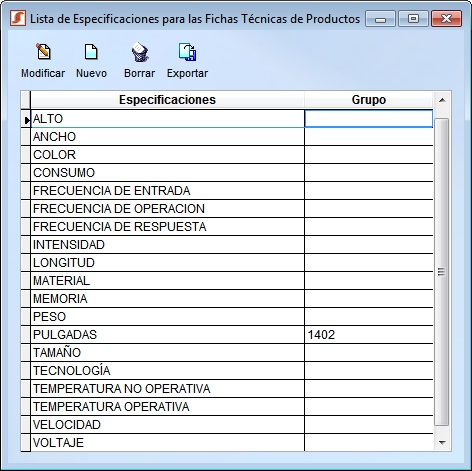Minimize the Lista de Especificaciones window
Image resolution: width=472 pixels, height=471 pixels.
pyautogui.click(x=380, y=19)
